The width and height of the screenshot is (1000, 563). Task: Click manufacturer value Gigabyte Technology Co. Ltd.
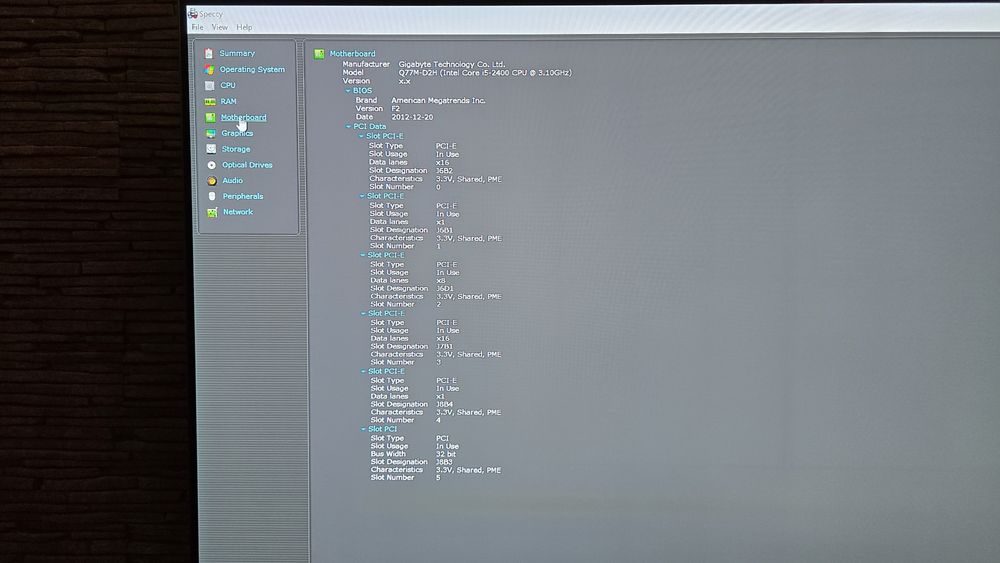[452, 64]
